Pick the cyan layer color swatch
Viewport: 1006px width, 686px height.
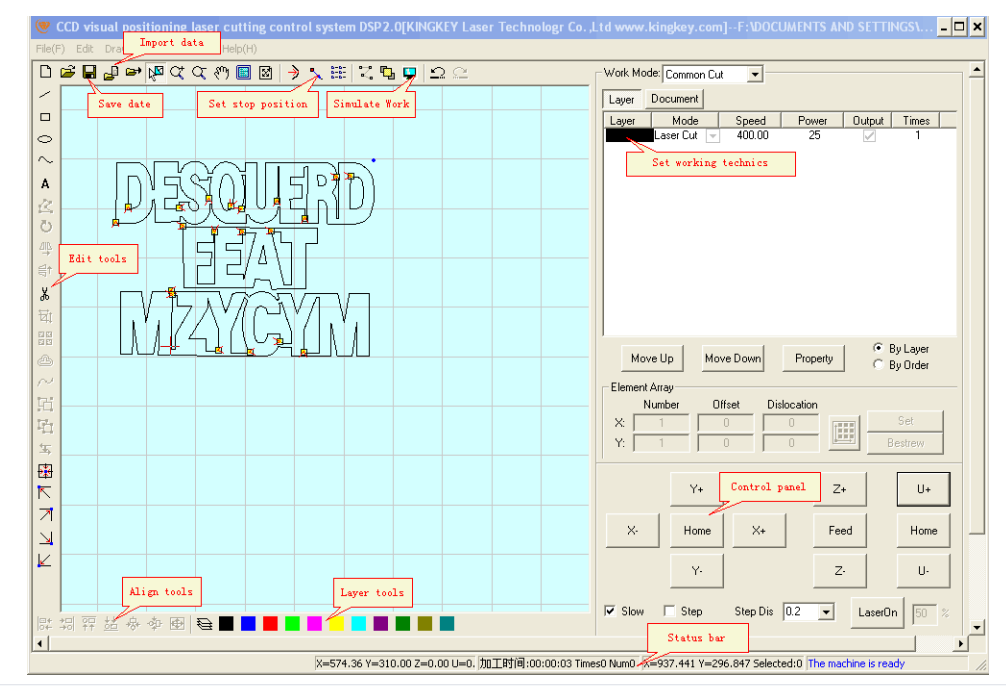click(359, 624)
